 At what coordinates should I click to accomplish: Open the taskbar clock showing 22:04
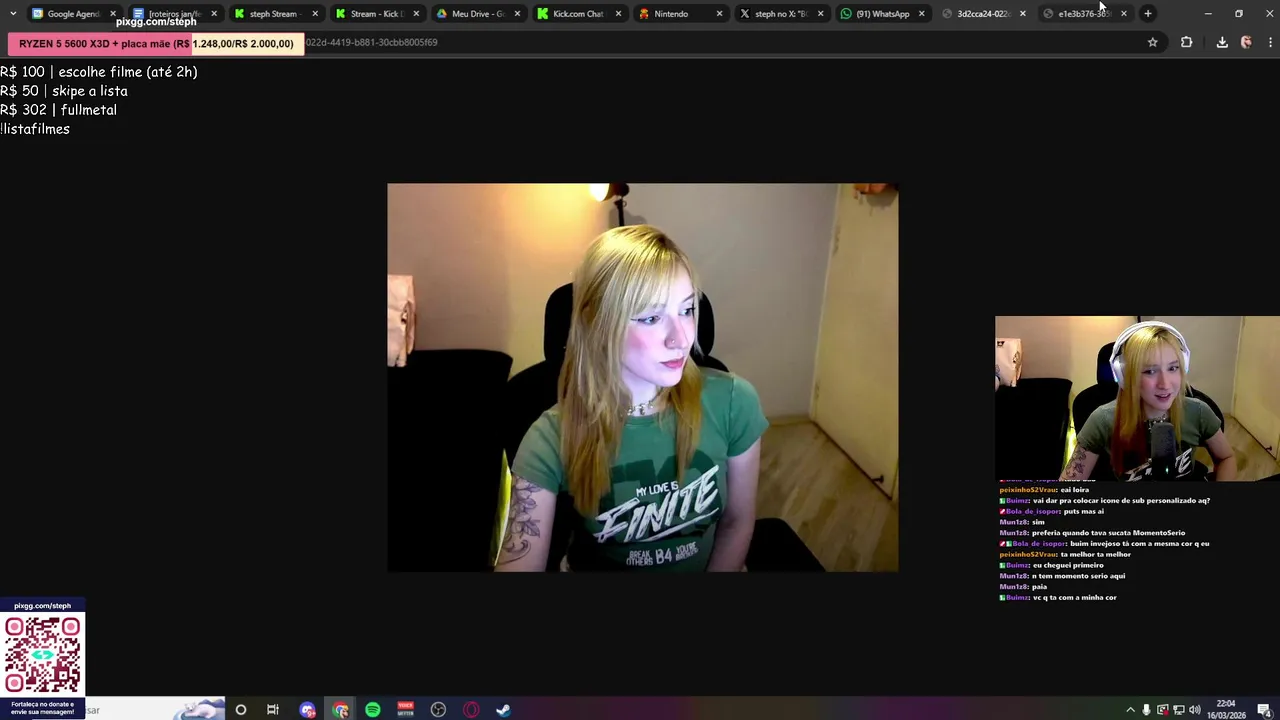[1226, 709]
